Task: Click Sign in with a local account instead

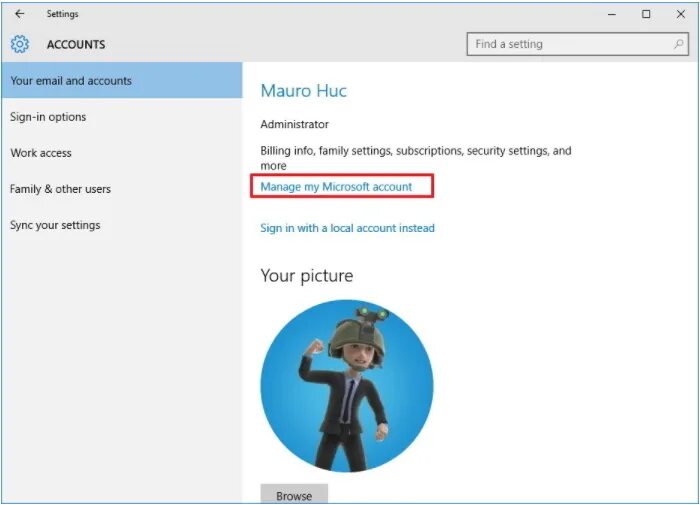Action: click(x=347, y=228)
